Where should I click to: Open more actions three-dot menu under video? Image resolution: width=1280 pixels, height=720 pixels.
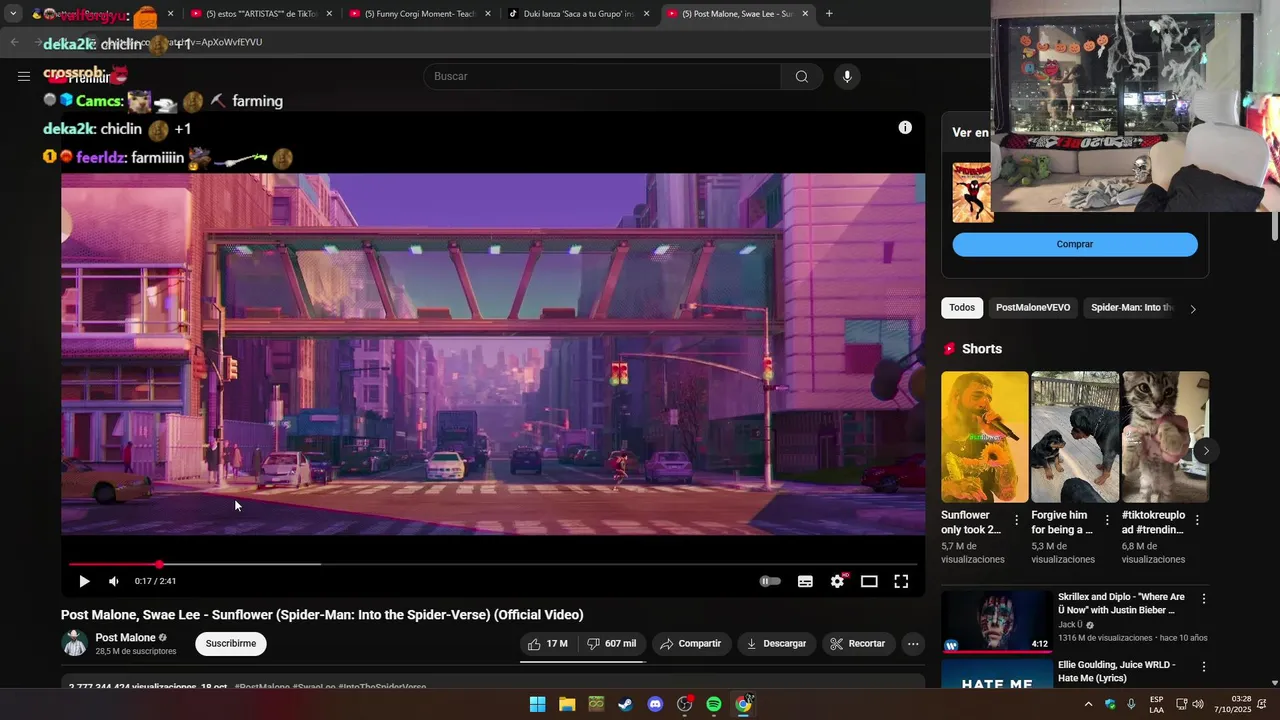tap(913, 644)
